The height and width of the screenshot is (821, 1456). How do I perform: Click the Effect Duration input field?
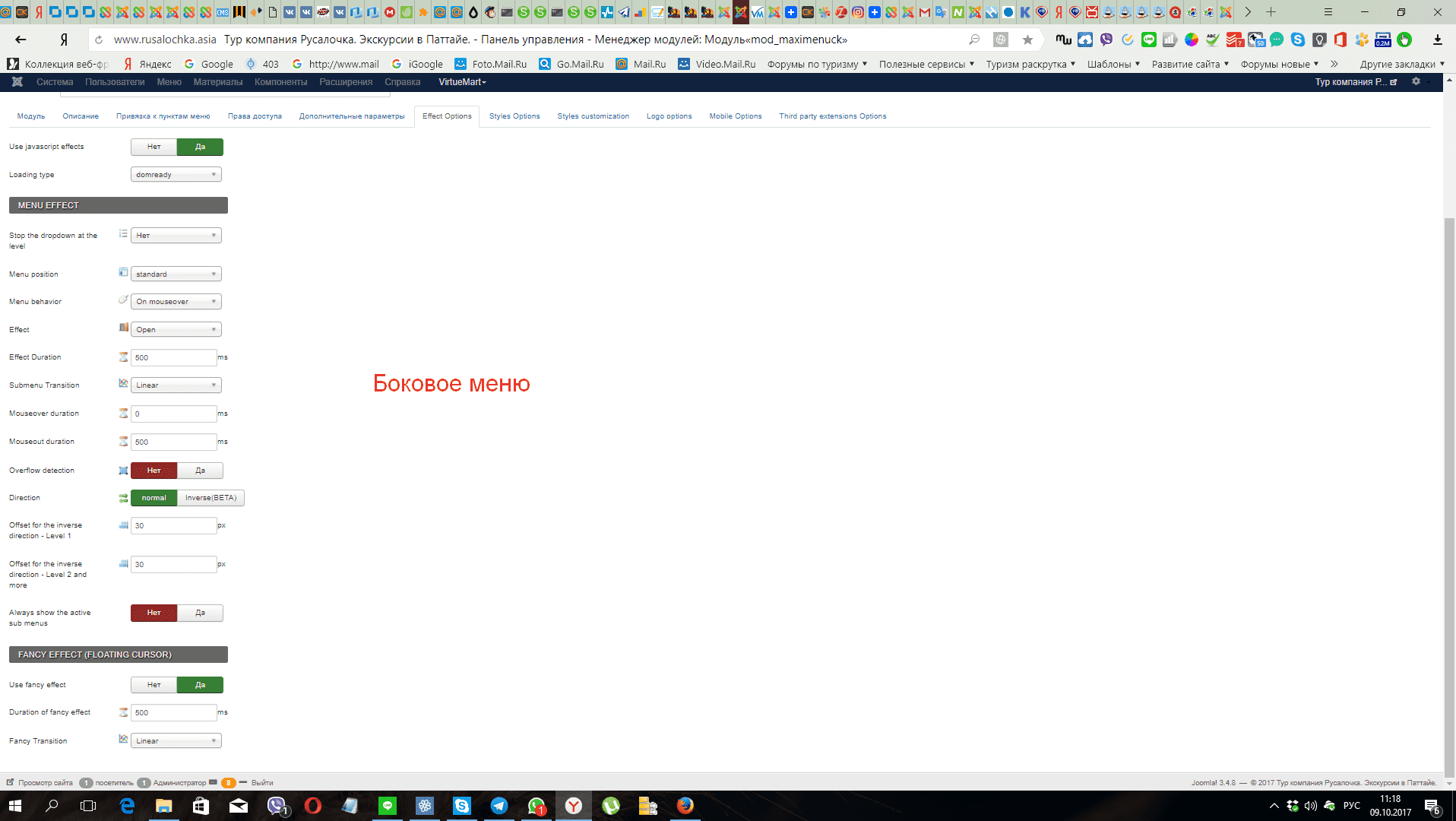pos(174,357)
